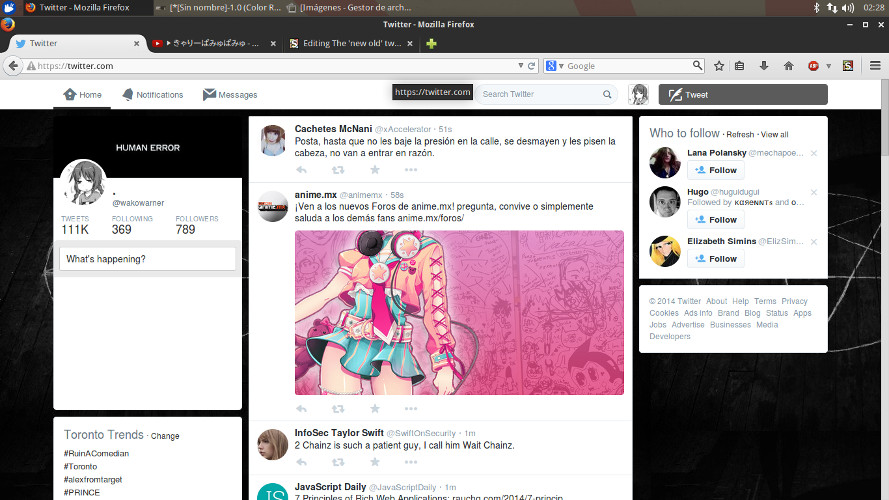Viewport: 889px width, 500px height.
Task: Open a new tab with the green plus
Action: tap(431, 44)
